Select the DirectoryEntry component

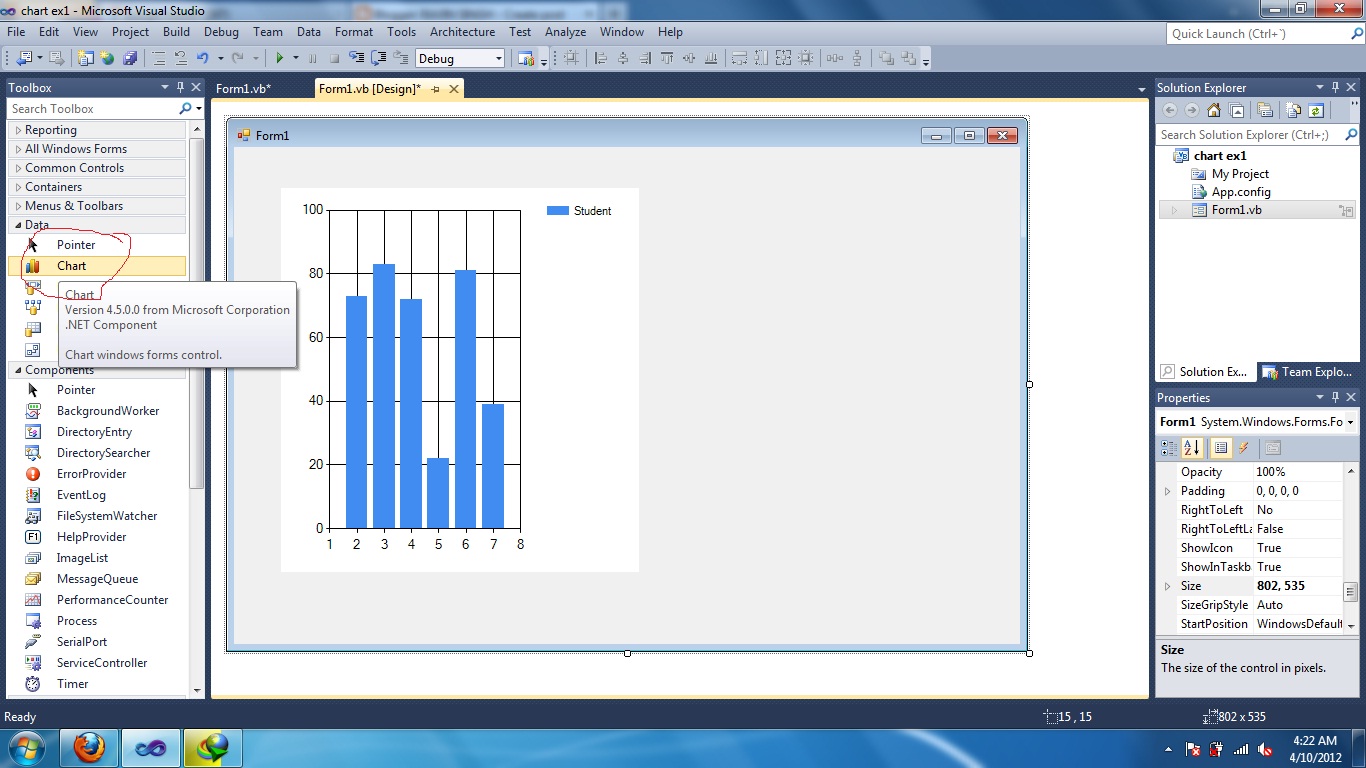pyautogui.click(x=97, y=432)
